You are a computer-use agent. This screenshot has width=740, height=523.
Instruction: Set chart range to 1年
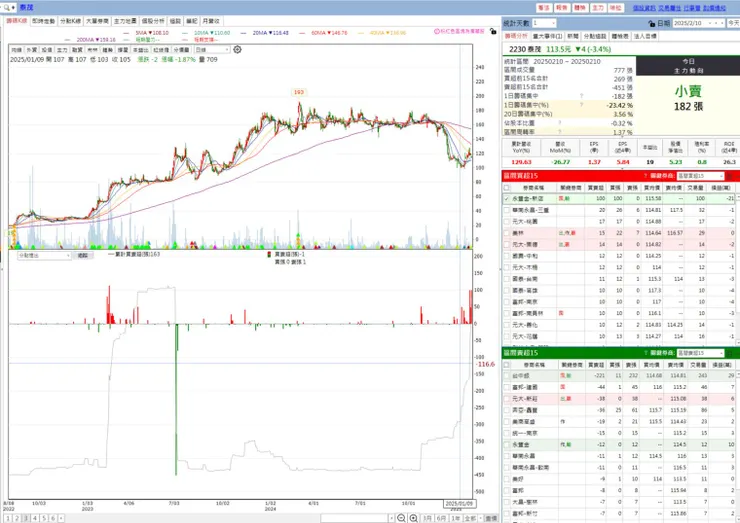[x=455, y=518]
